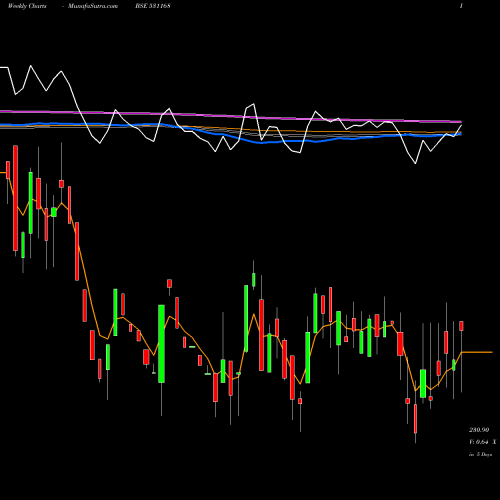Click the "BSE 531168" symbol label
Screen dimensions: 500x500
click(153, 6)
